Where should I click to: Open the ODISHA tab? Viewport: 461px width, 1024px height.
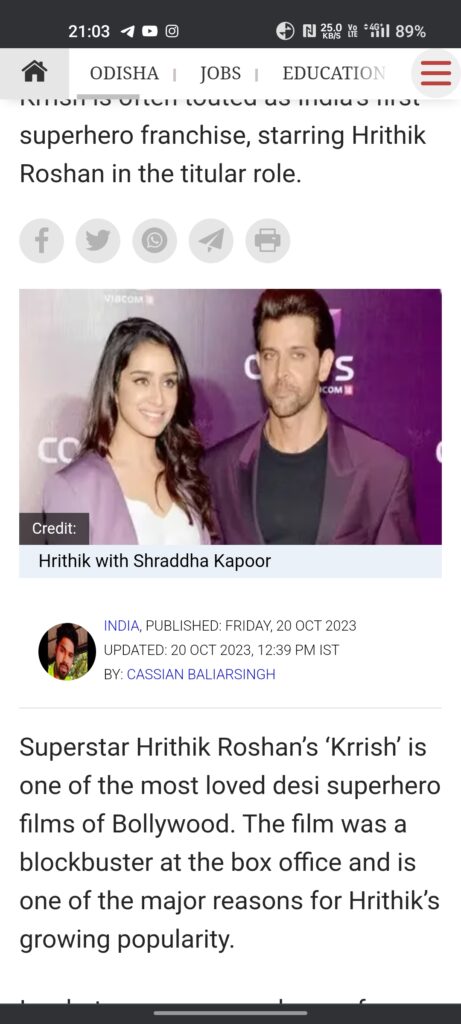tap(124, 73)
